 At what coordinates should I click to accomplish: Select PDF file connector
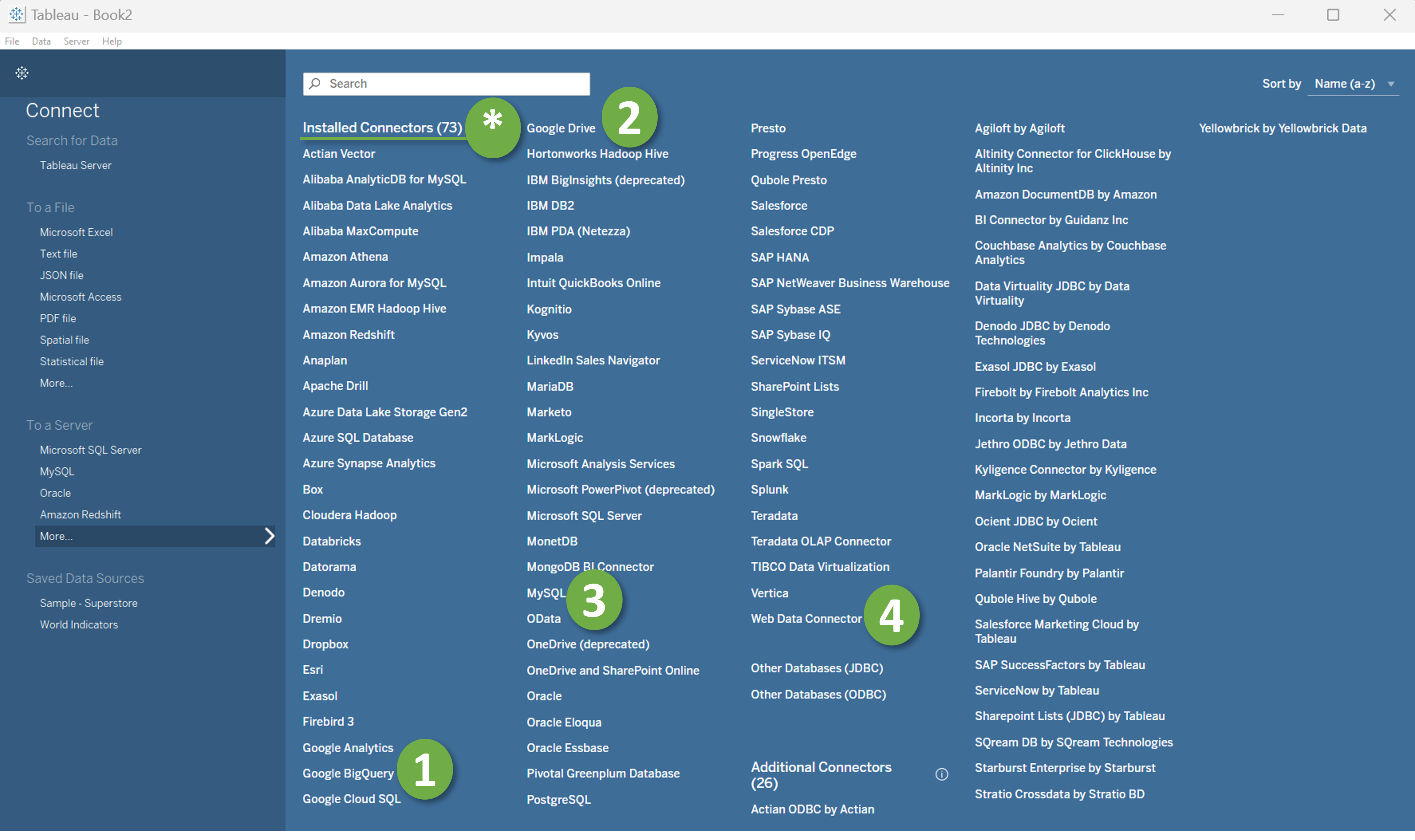point(58,318)
